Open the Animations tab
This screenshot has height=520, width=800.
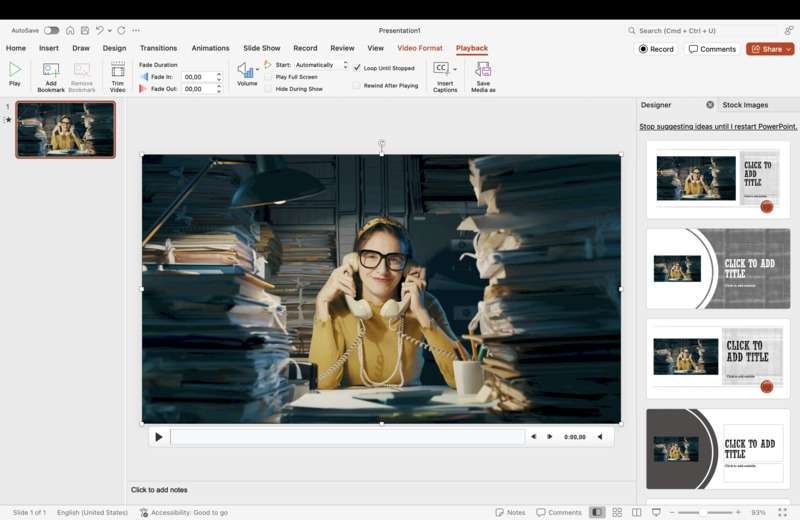[210, 48]
